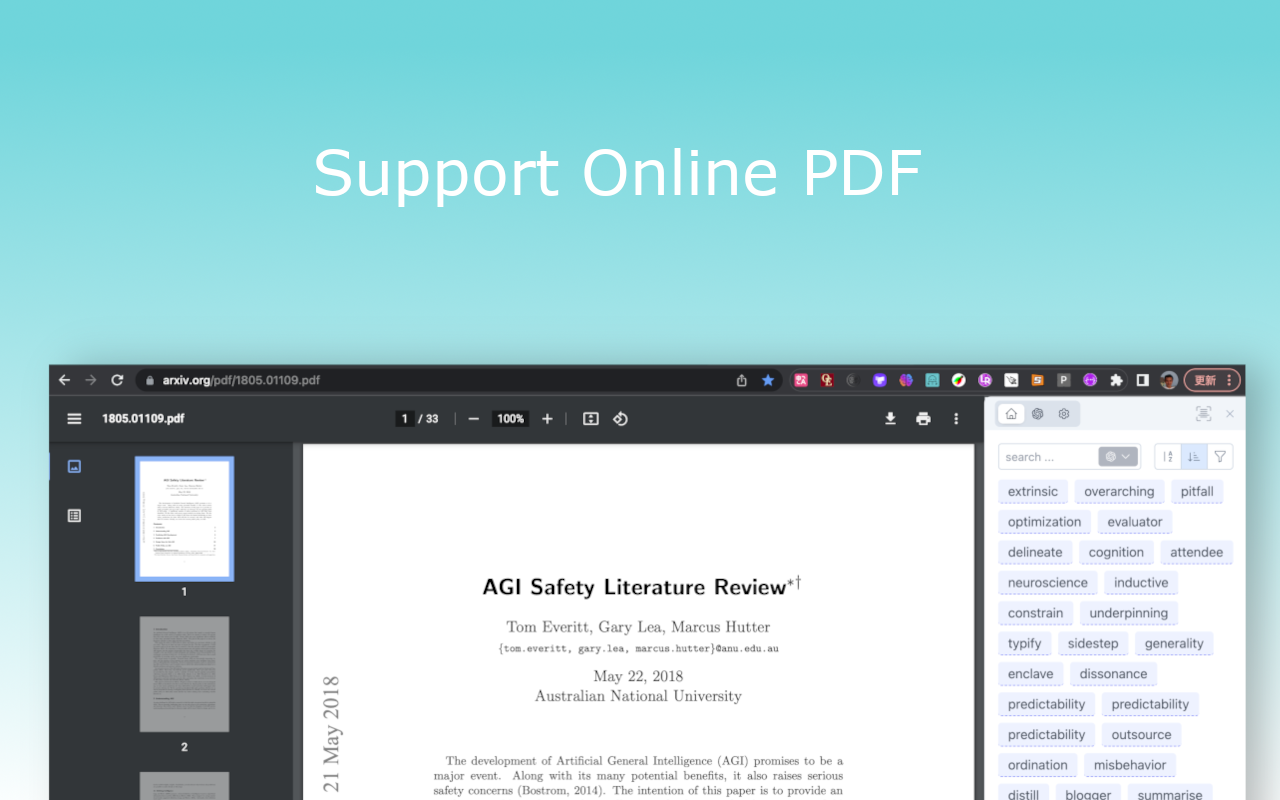
Task: Click the 更新 update button
Action: tap(1205, 380)
